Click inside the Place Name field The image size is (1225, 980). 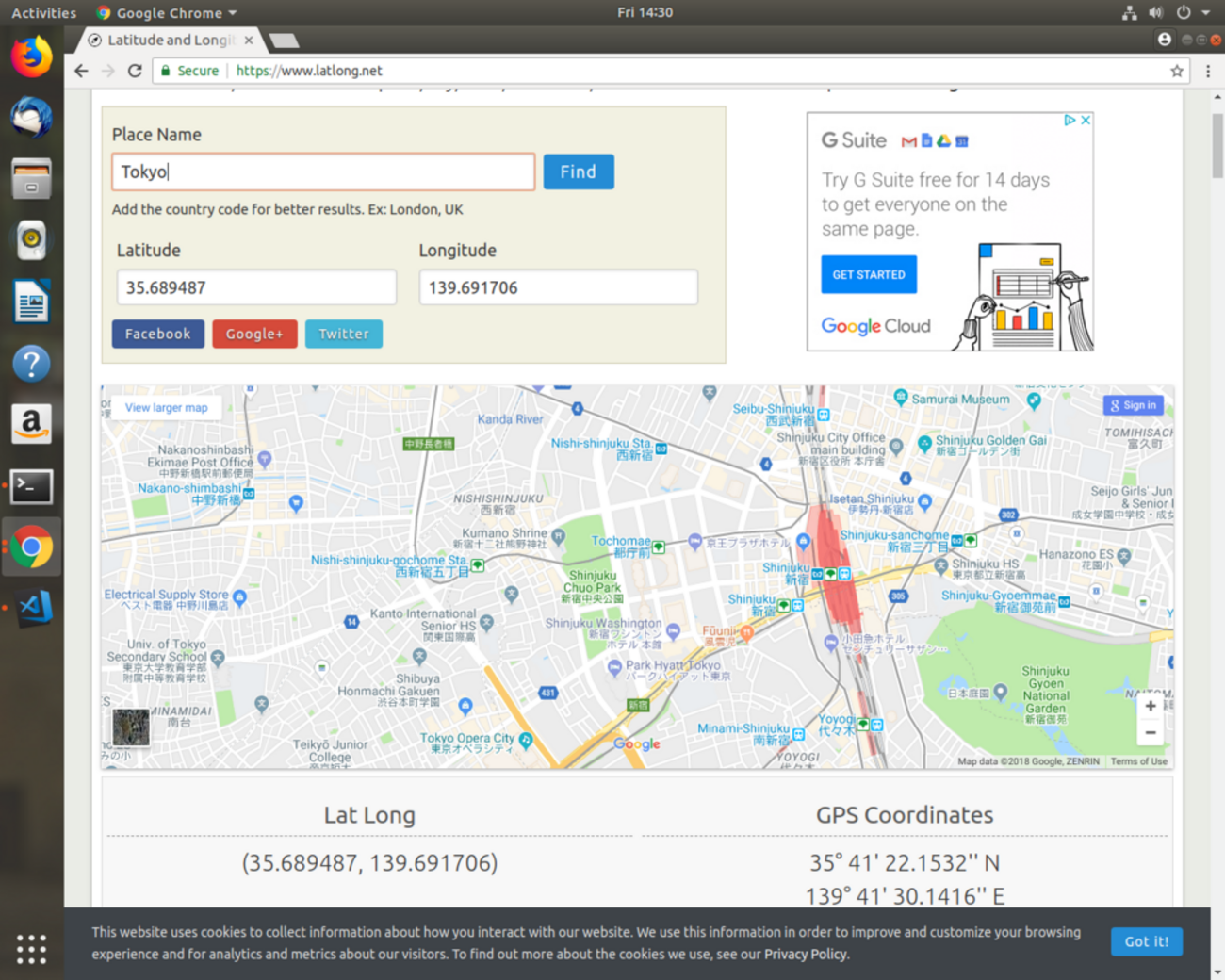pyautogui.click(x=323, y=171)
